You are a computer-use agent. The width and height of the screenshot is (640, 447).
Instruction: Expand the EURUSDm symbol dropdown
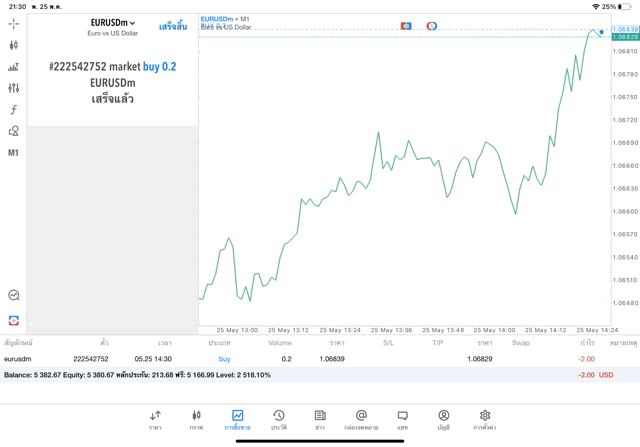tap(112, 23)
